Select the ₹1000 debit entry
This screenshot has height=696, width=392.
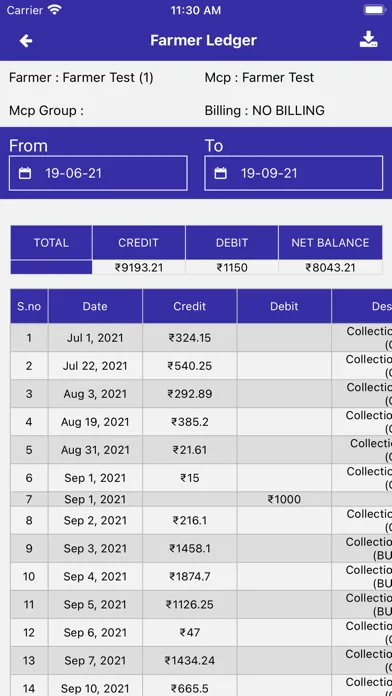[284, 499]
